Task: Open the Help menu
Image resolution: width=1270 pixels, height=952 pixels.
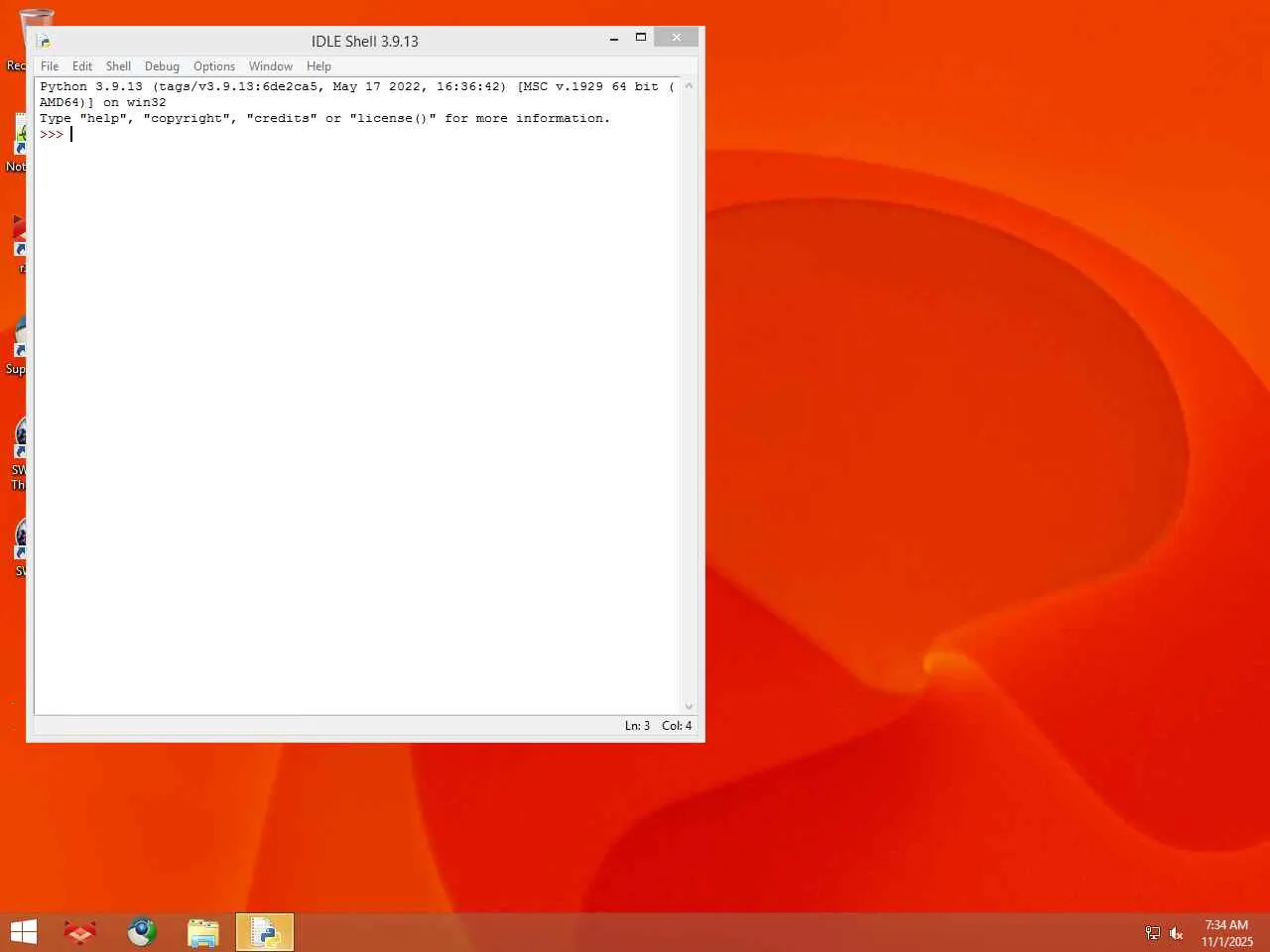Action: [x=318, y=66]
